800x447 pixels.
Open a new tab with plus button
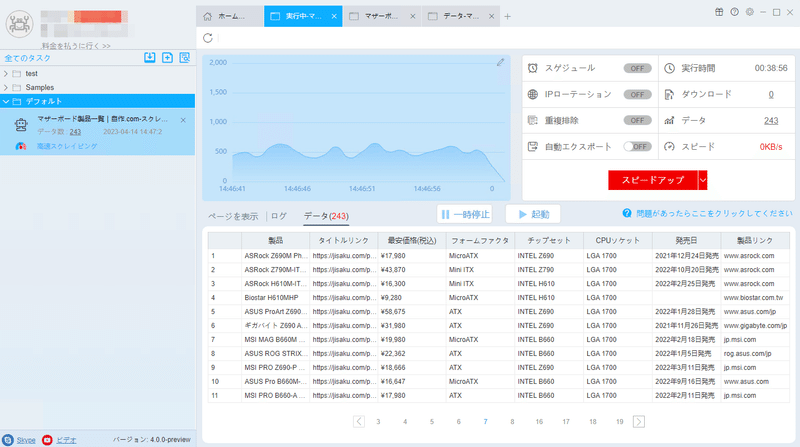507,16
